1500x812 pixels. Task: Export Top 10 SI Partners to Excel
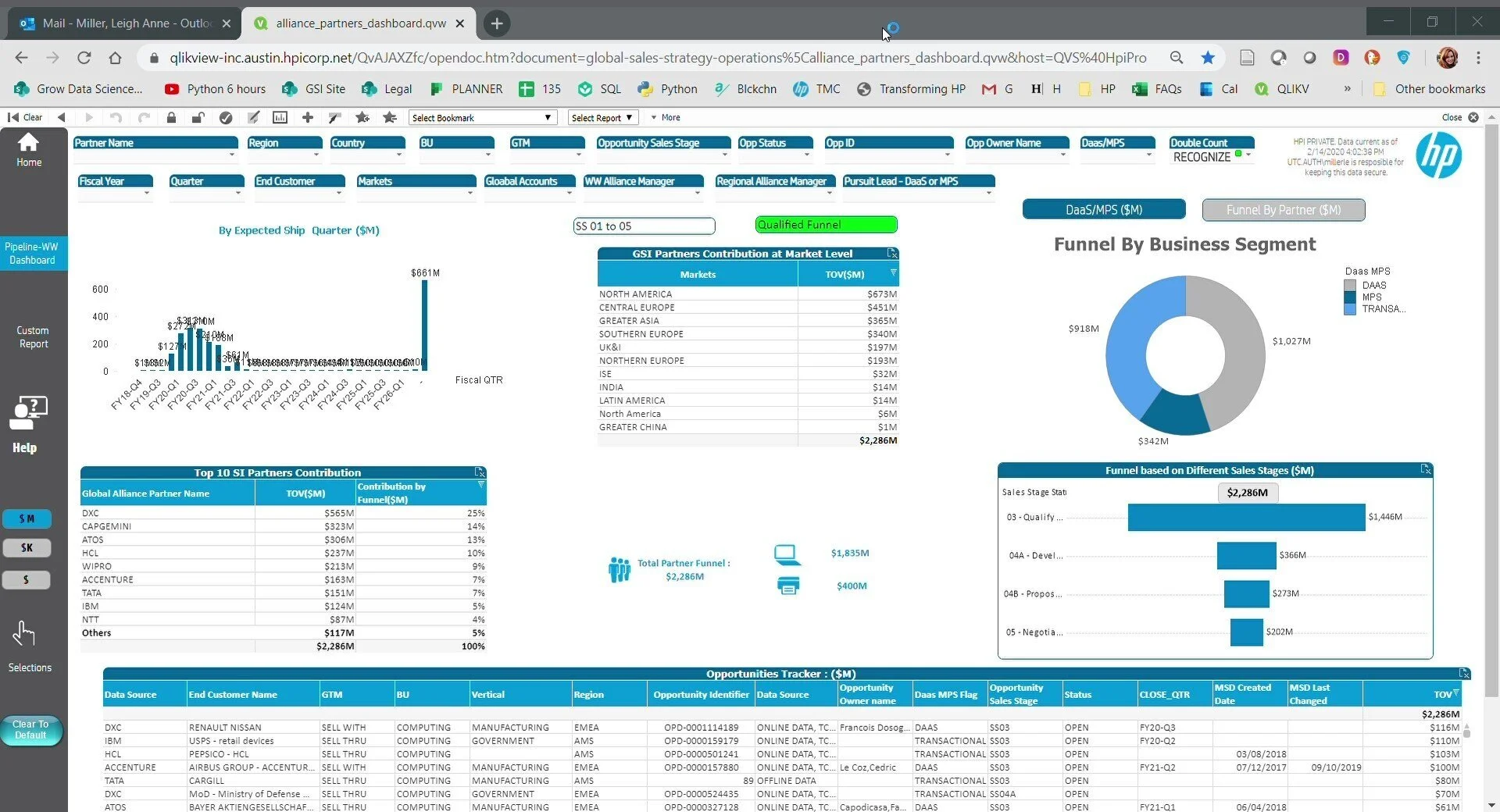[x=480, y=472]
